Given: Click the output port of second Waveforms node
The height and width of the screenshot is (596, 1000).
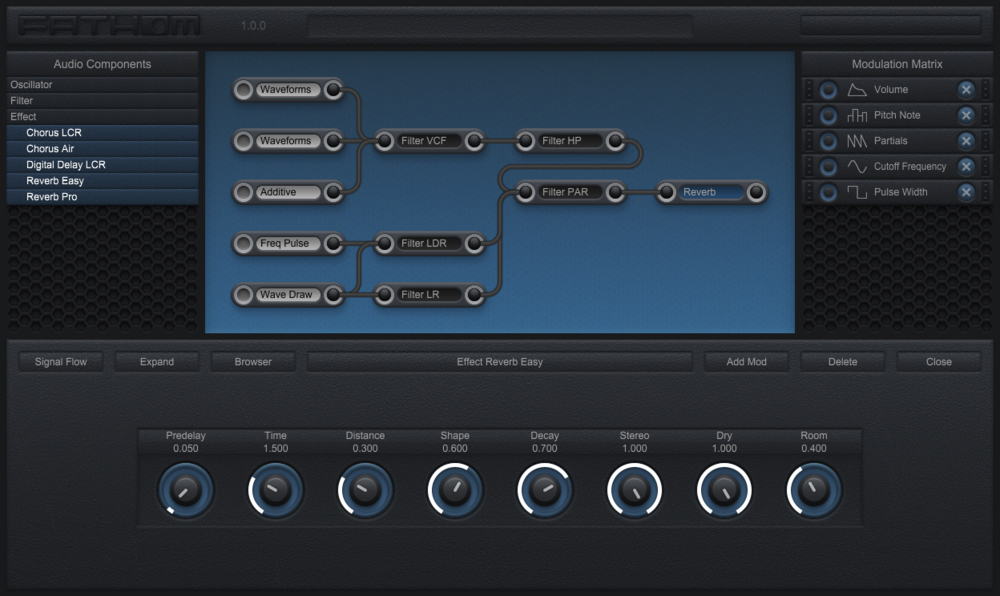Looking at the screenshot, I should (x=333, y=141).
